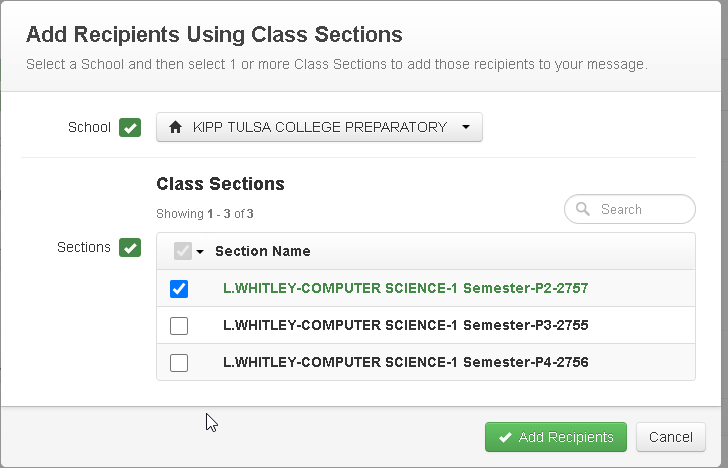
Task: Check the P4-2756 section checkbox
Action: 179,362
